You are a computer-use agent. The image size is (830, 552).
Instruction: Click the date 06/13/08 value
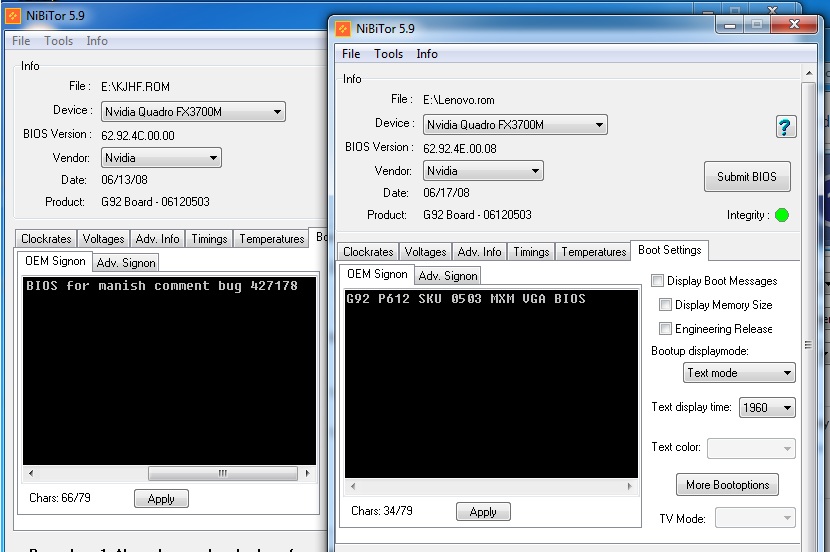click(124, 180)
